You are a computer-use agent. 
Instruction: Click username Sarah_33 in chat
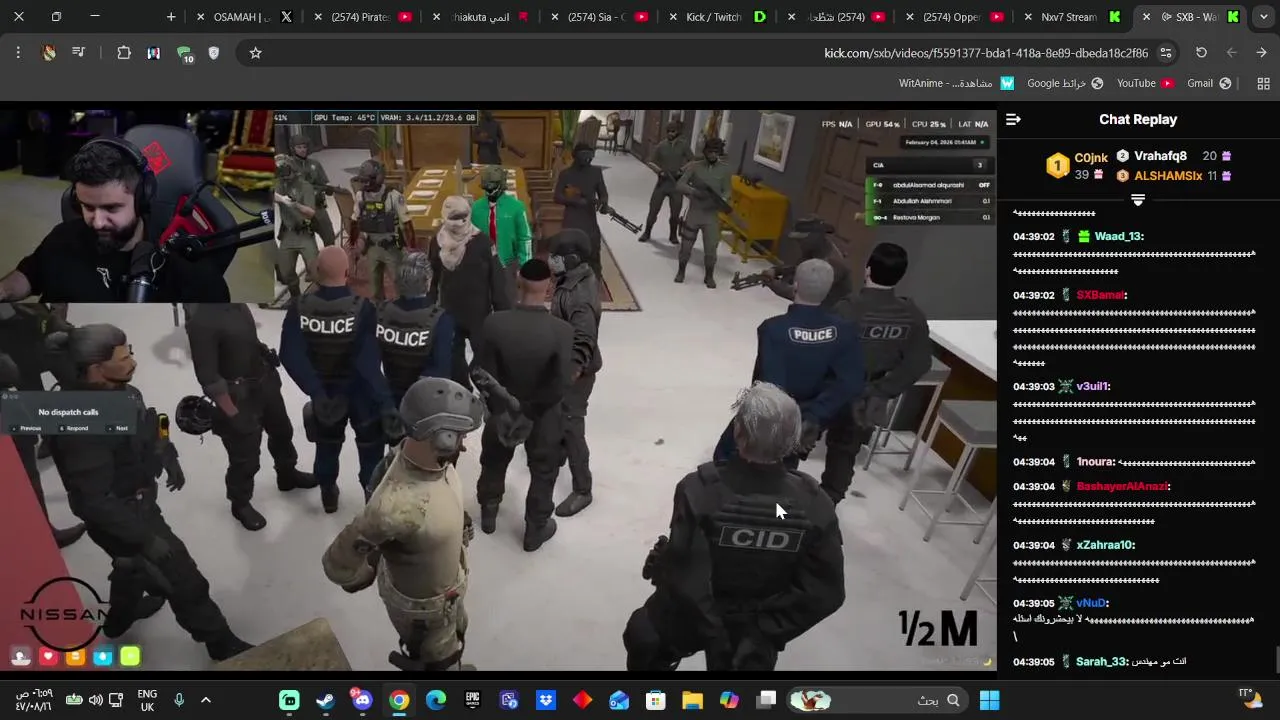click(x=1101, y=662)
